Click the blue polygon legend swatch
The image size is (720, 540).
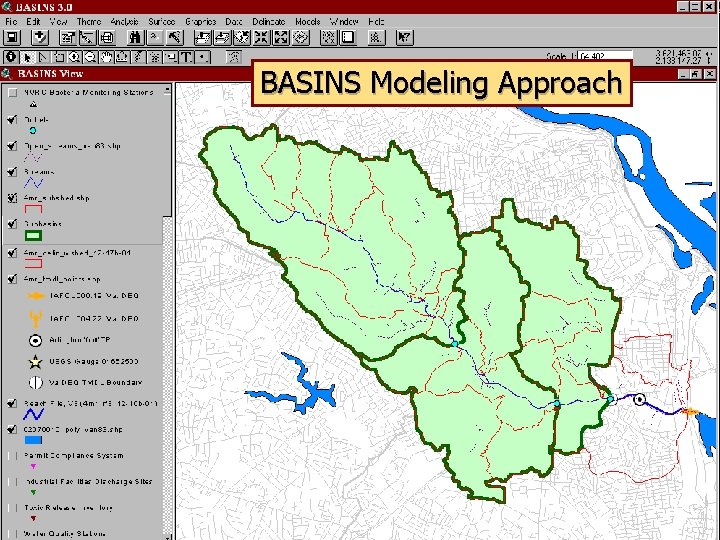[x=33, y=440]
